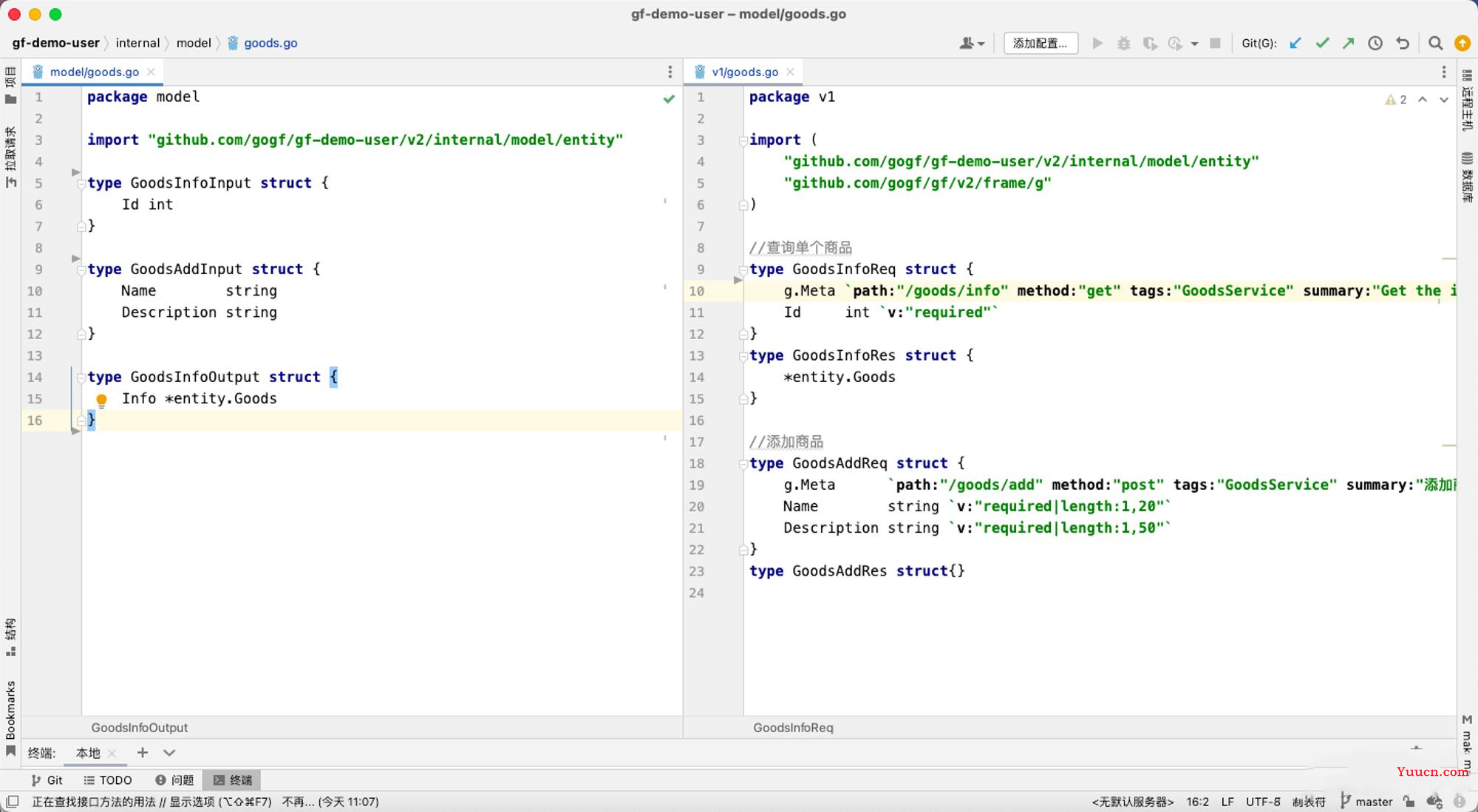Click <无默认服务器> default server widget
This screenshot has width=1478, height=812.
coord(1133,802)
